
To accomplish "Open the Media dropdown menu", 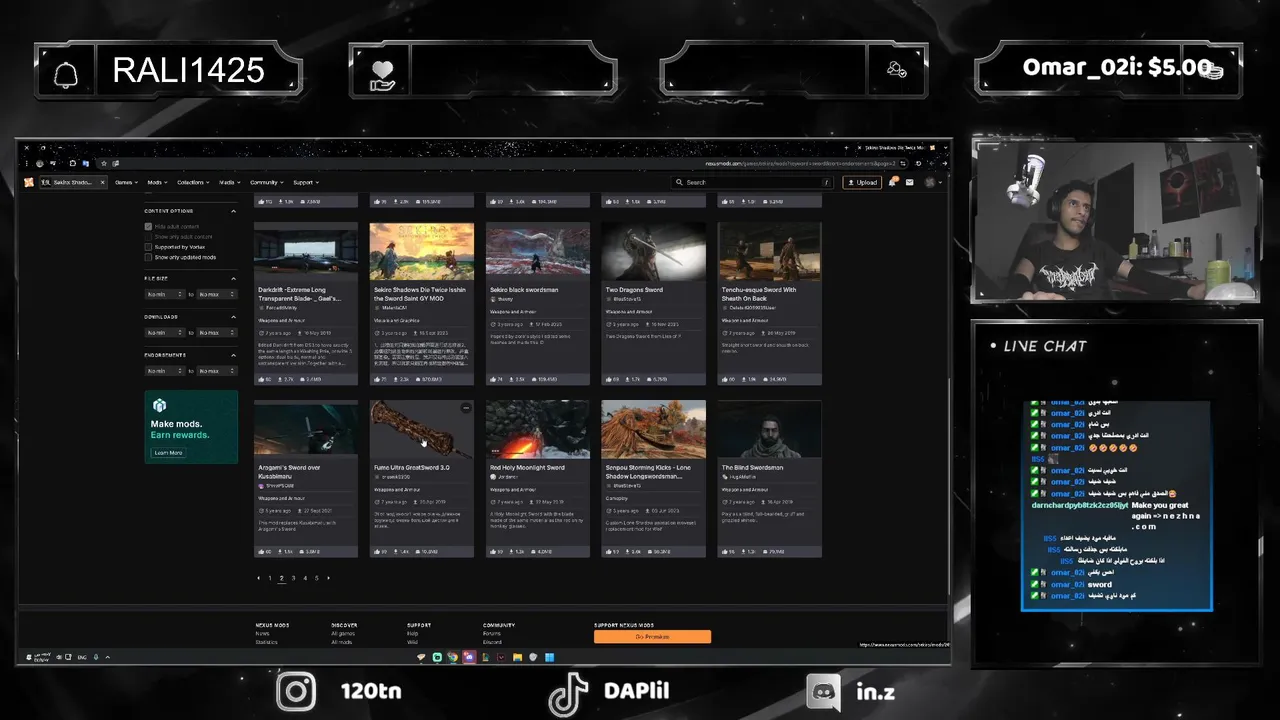I will [230, 182].
